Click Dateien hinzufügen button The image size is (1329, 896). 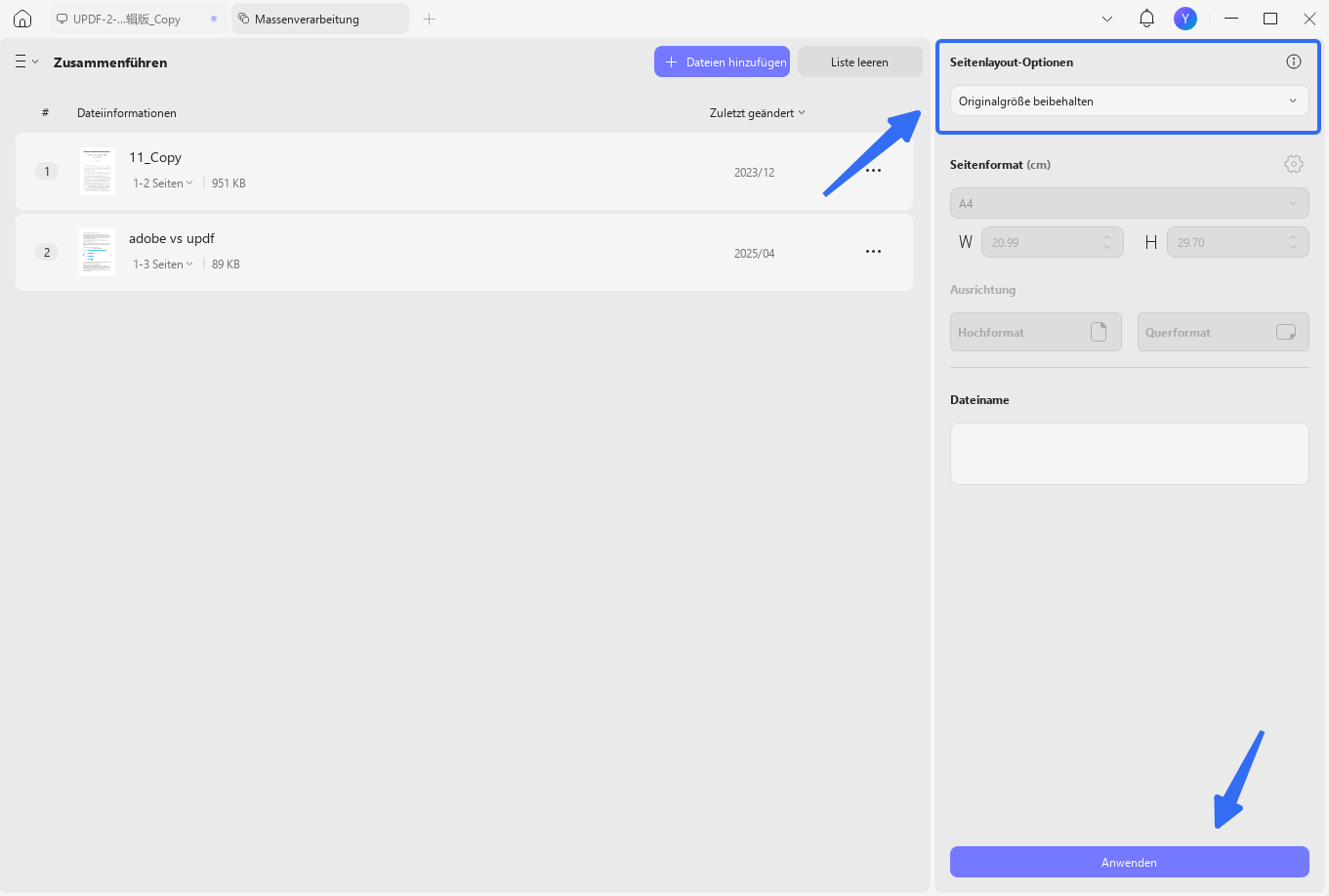click(722, 61)
